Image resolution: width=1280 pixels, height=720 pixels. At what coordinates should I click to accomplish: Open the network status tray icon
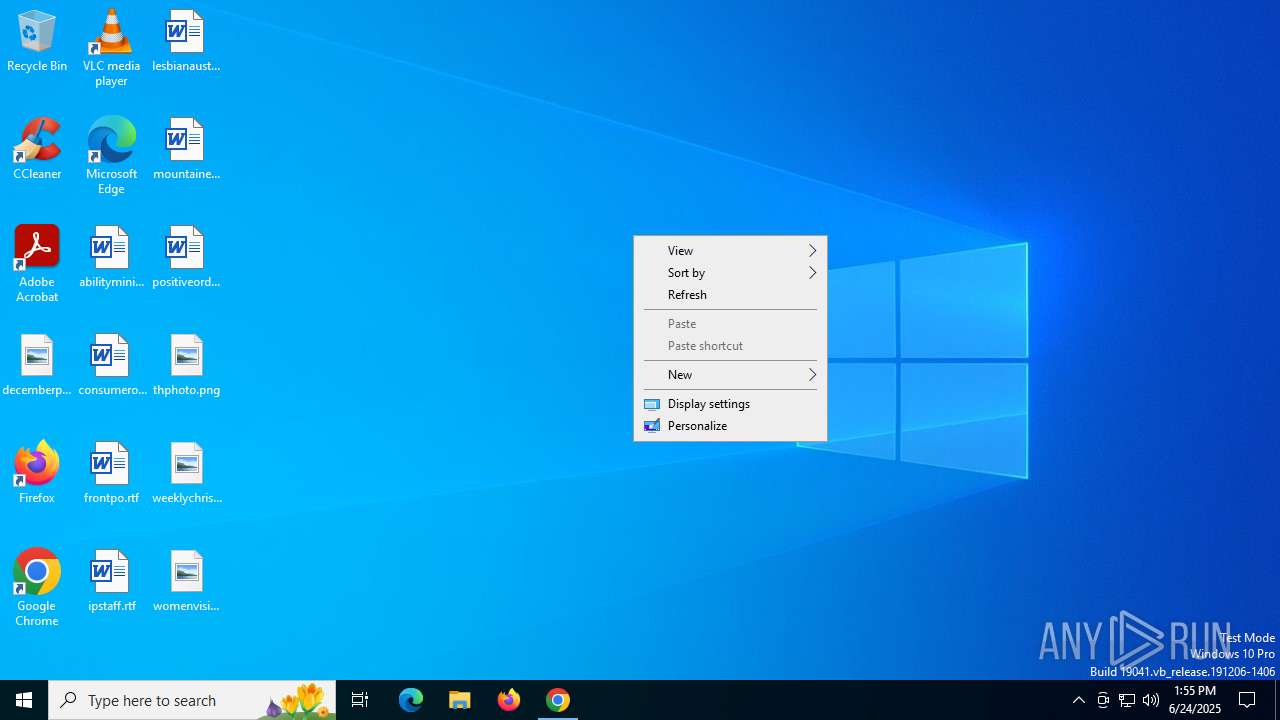[1127, 700]
